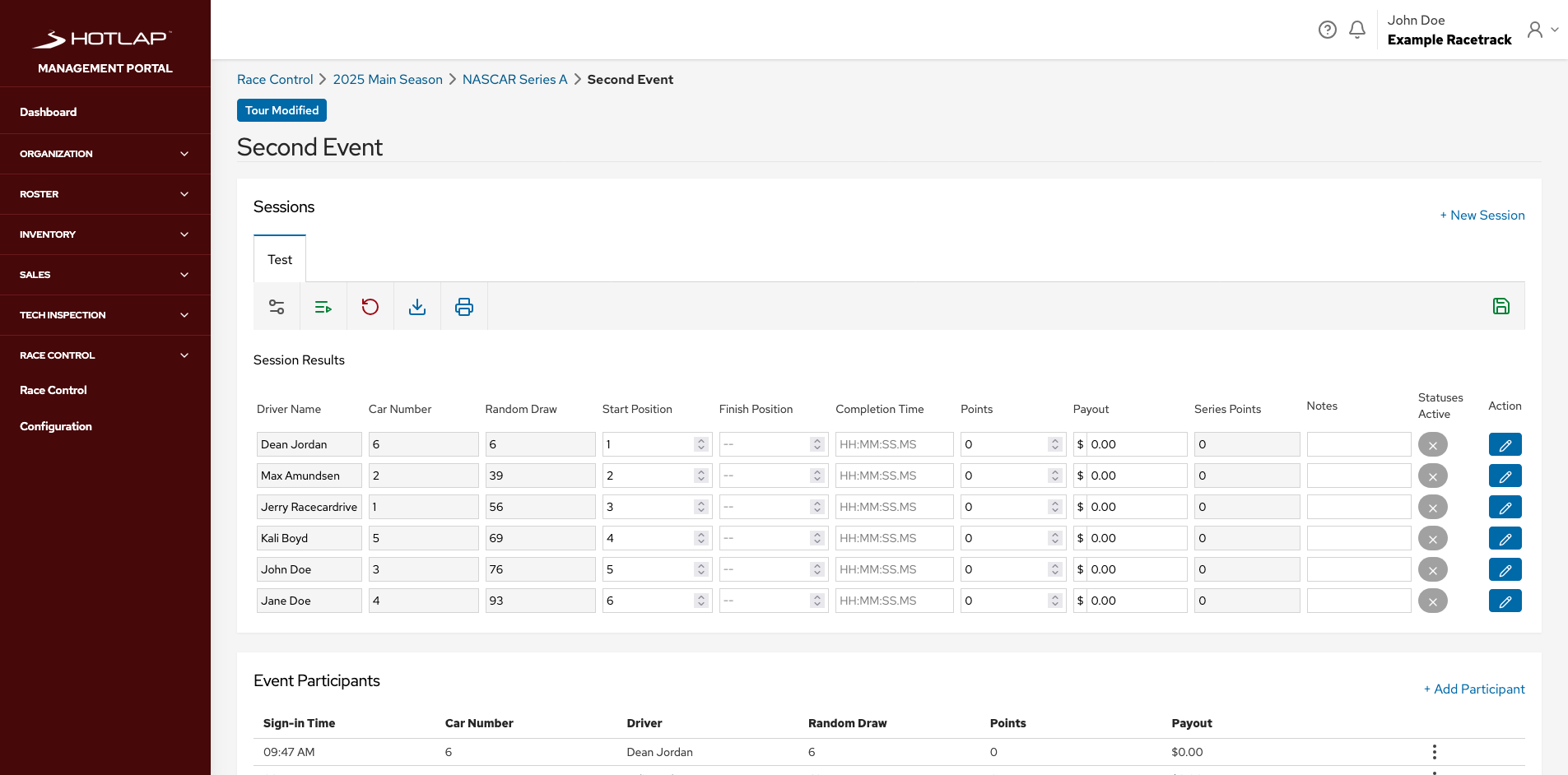Image resolution: width=1568 pixels, height=775 pixels.
Task: Open the session settings sliders icon
Action: tap(277, 306)
